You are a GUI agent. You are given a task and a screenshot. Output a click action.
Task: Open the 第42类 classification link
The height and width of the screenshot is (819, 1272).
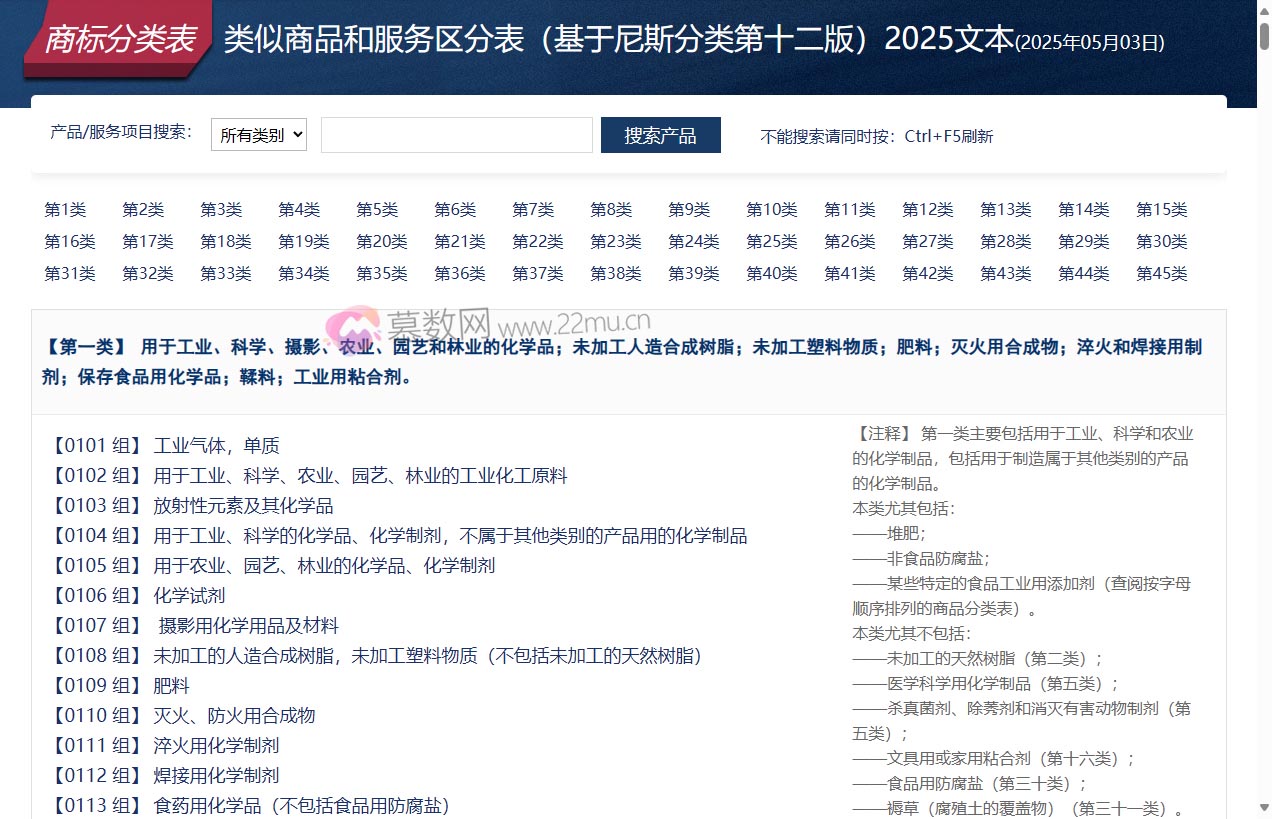pos(928,273)
